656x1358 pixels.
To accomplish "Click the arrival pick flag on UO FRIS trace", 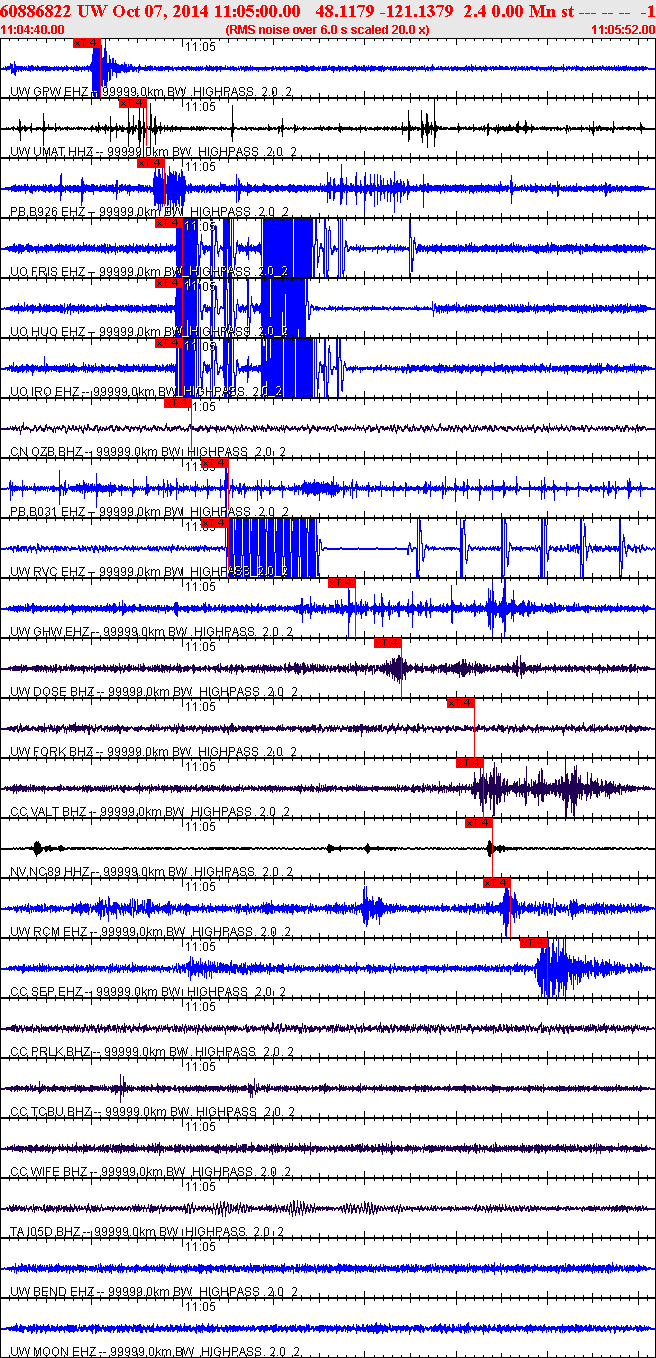I will [x=169, y=223].
